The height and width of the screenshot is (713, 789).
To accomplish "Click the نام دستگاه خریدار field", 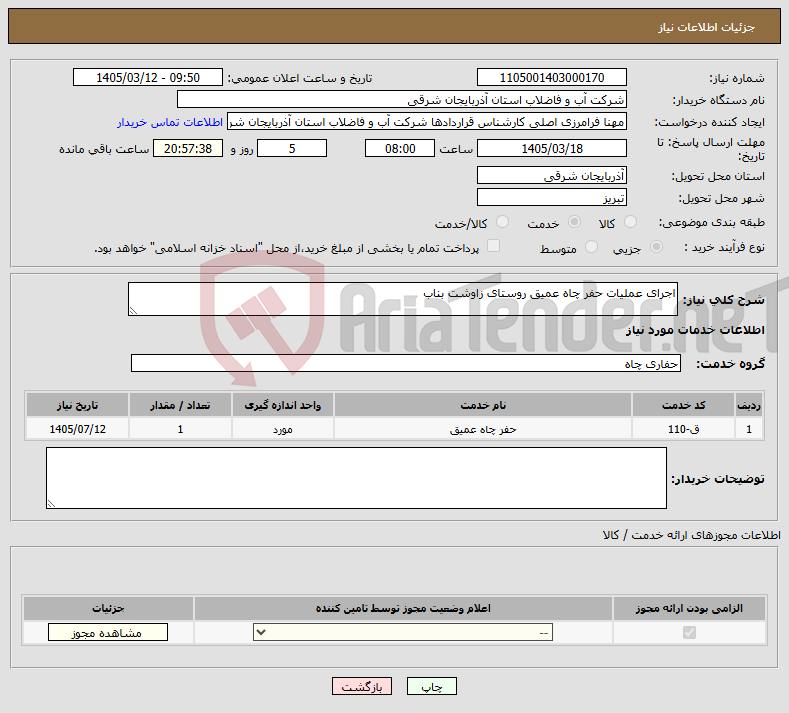I will pos(402,100).
